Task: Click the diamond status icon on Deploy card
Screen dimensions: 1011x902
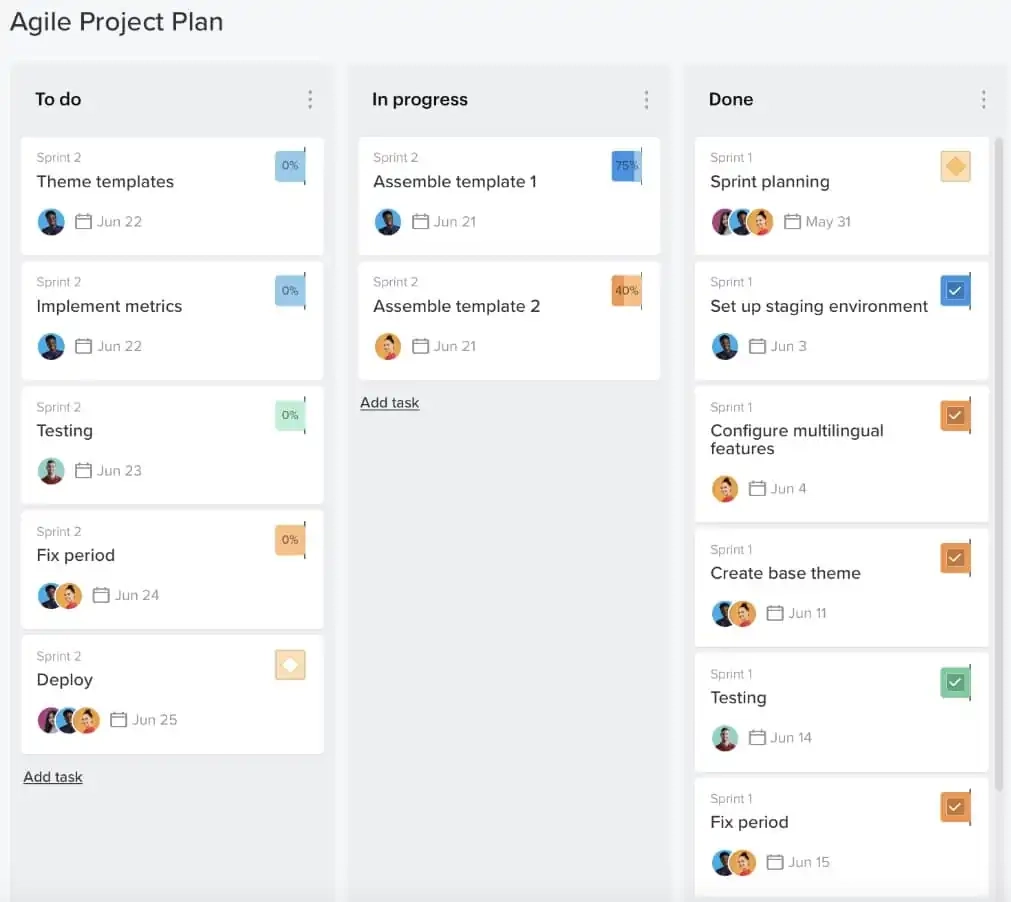Action: [290, 664]
